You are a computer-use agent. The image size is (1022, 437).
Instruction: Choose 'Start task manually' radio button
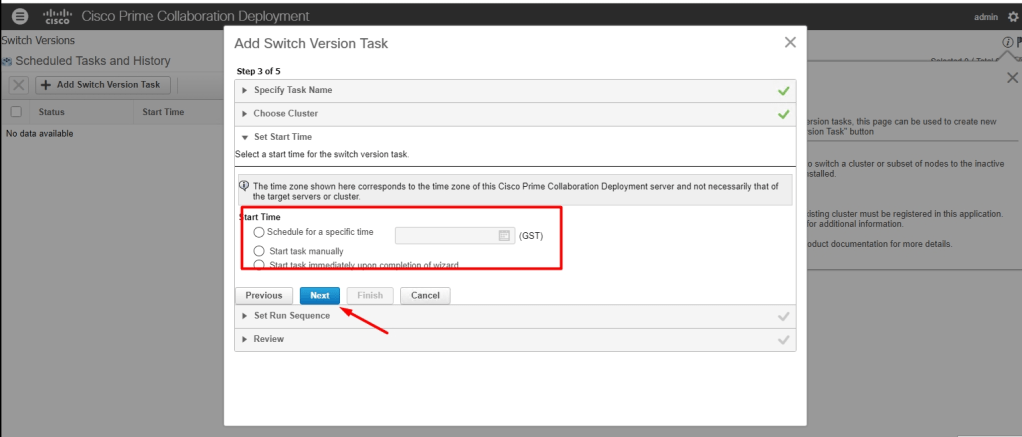[x=260, y=251]
